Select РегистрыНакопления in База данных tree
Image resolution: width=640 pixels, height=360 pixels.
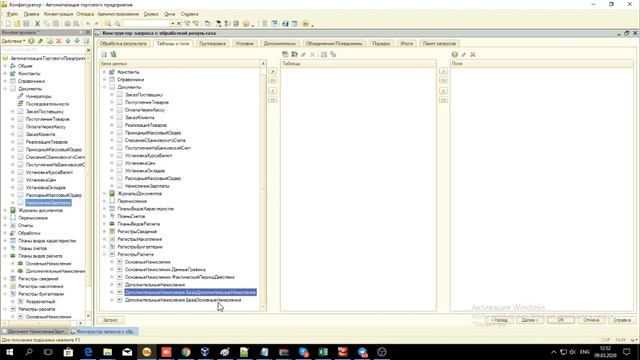[140, 239]
